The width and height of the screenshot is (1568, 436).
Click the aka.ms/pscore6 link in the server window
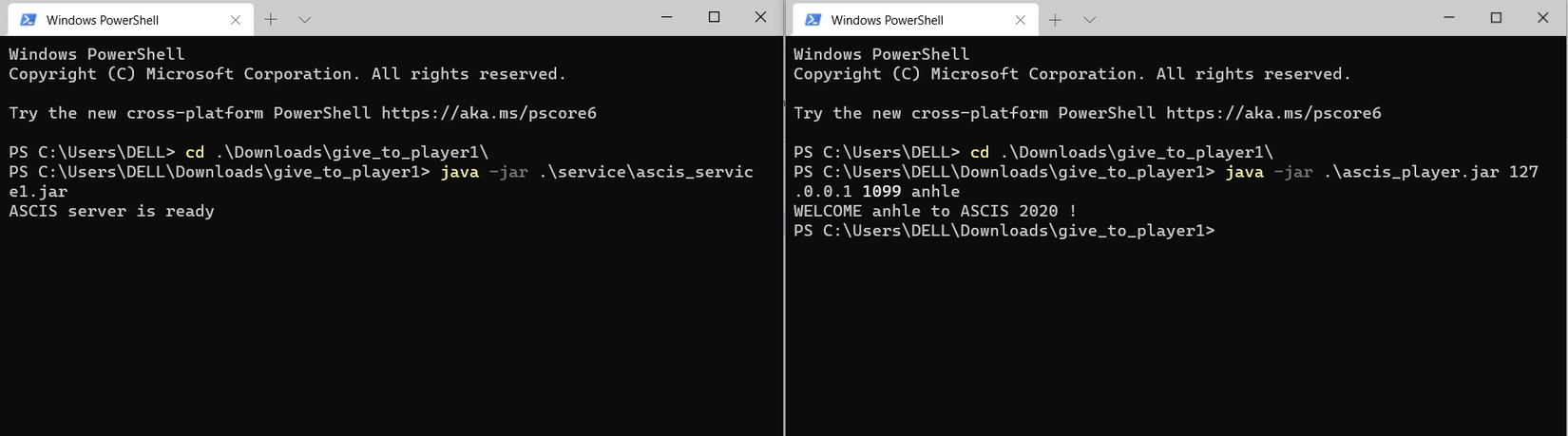(x=488, y=113)
